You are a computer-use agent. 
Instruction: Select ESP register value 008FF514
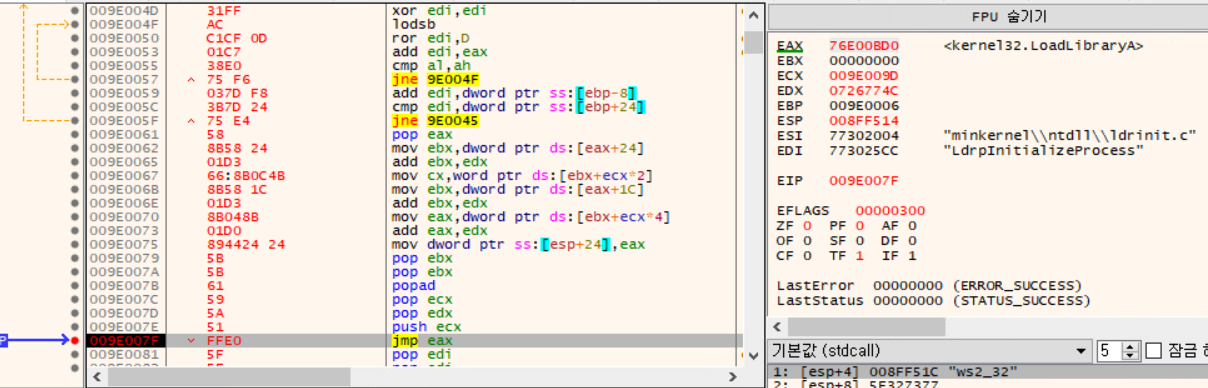(x=863, y=120)
